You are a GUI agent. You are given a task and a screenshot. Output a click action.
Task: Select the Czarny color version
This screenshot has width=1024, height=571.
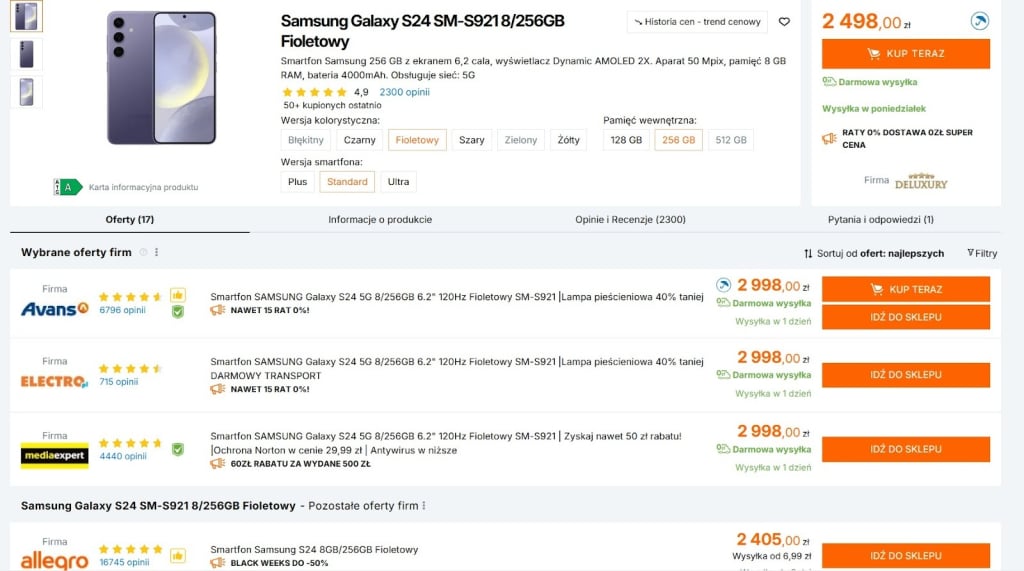pyautogui.click(x=360, y=140)
